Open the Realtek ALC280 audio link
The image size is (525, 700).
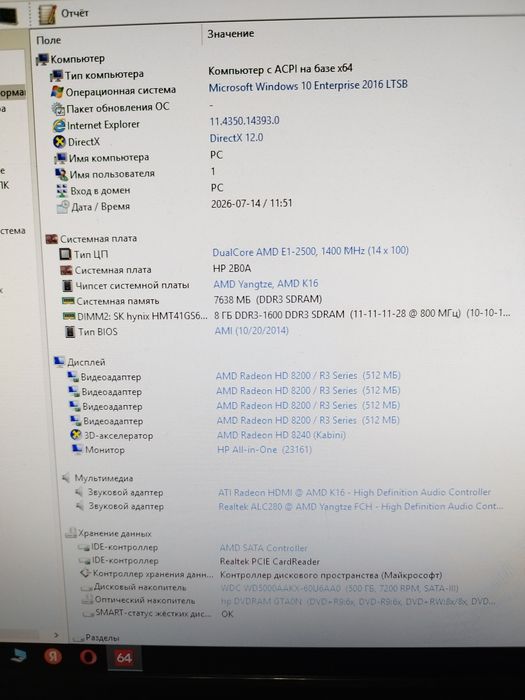click(x=361, y=506)
